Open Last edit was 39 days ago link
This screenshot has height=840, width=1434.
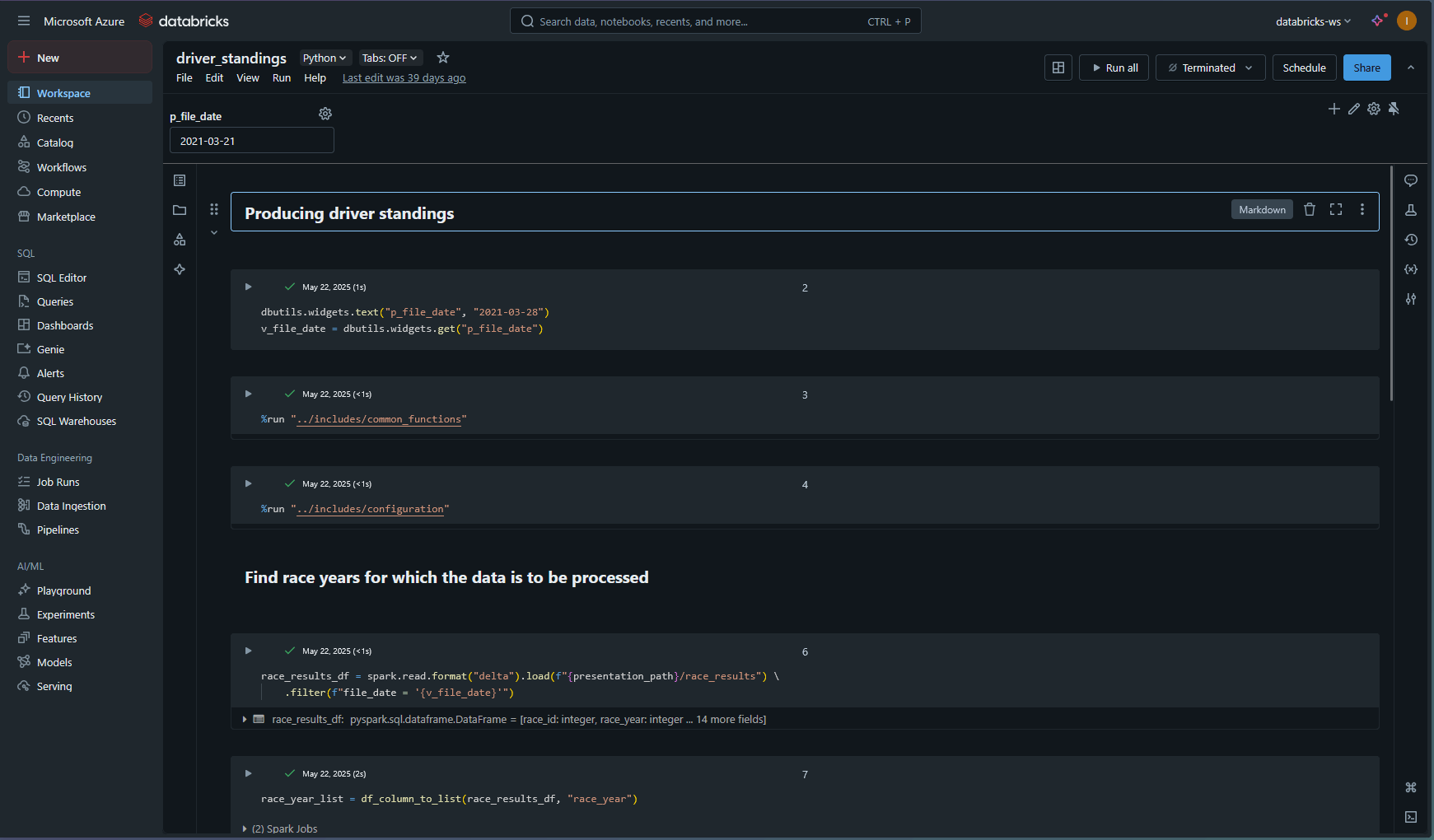click(x=404, y=78)
